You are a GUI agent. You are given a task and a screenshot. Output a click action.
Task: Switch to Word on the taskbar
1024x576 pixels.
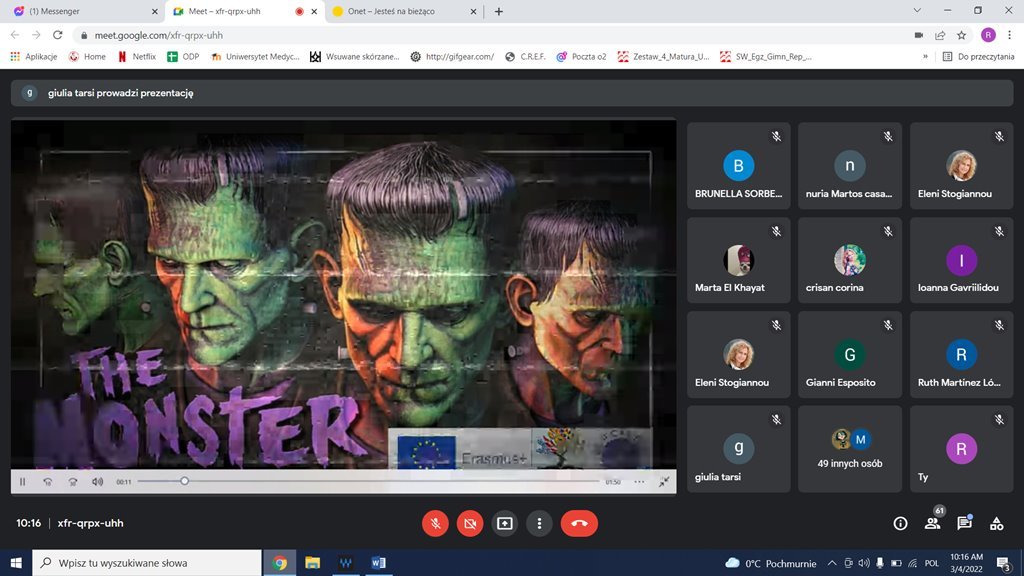click(378, 563)
